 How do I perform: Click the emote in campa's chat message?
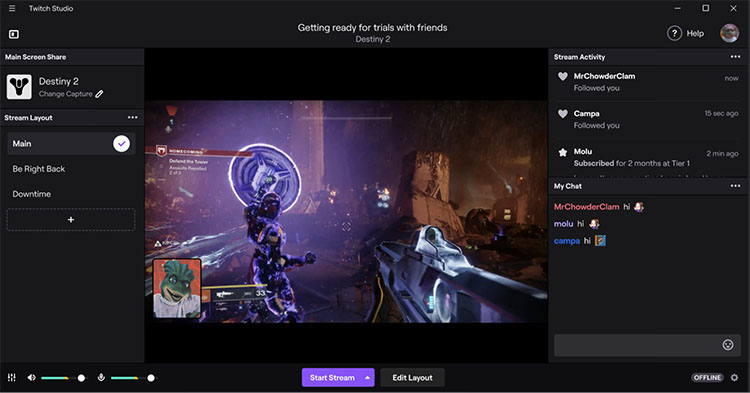pyautogui.click(x=600, y=240)
